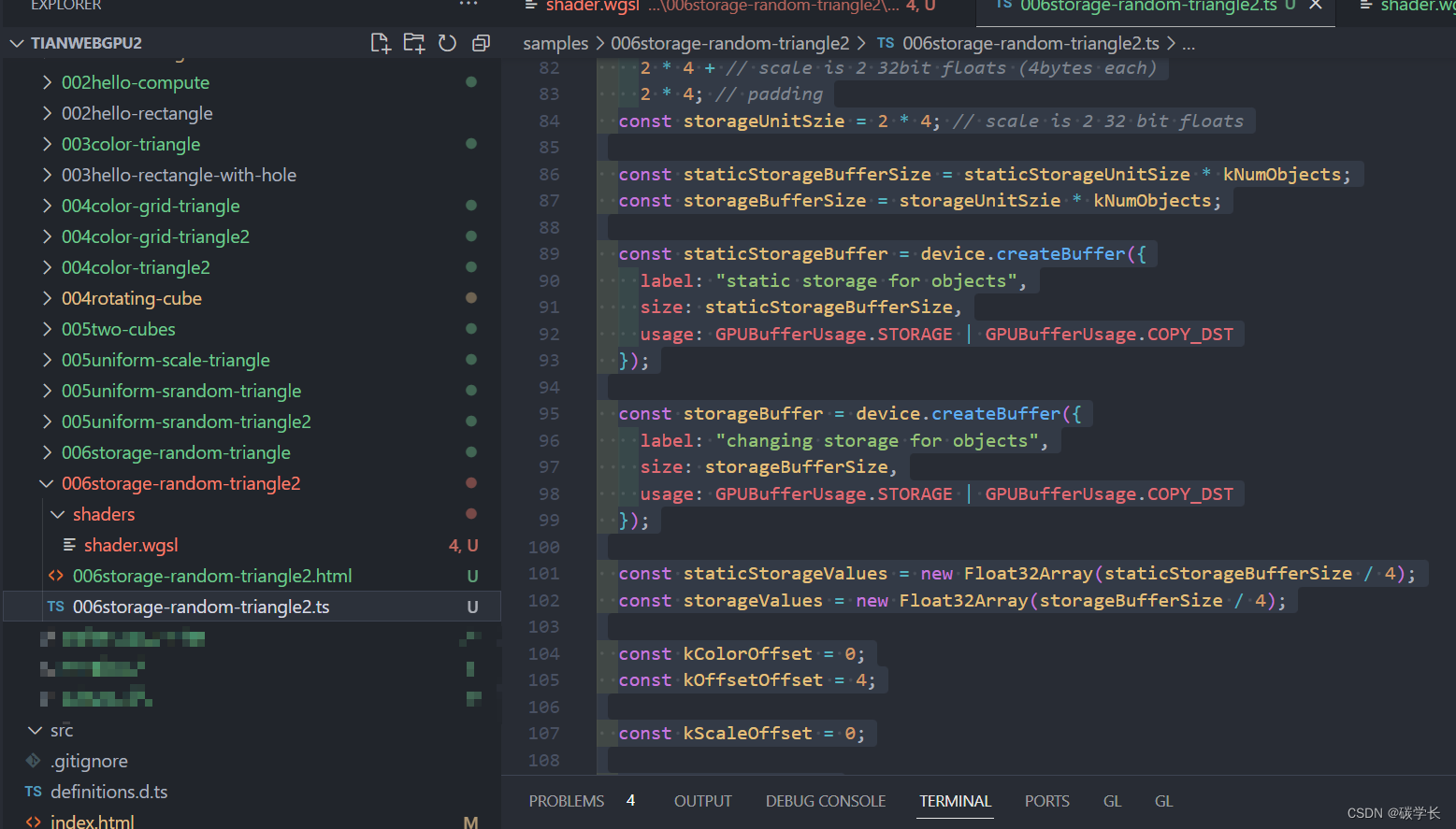
Task: Click storageUnitSzie on line 84
Action: (764, 121)
